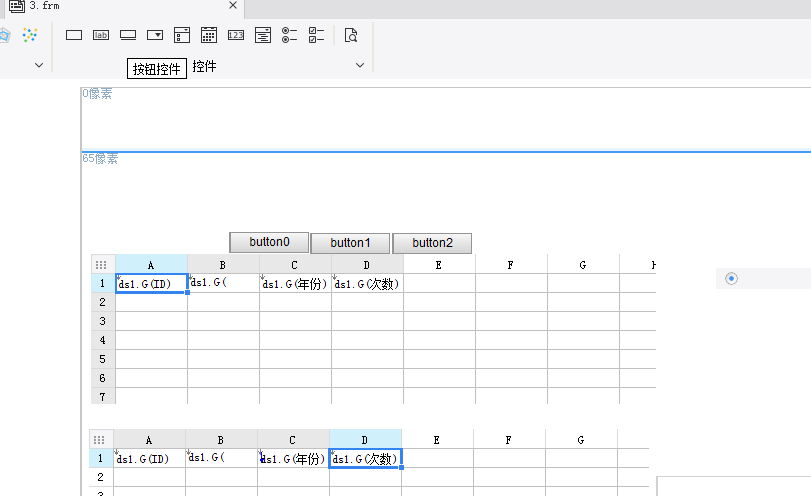Select cell B1 ds1.G( in lower report

click(x=221, y=458)
